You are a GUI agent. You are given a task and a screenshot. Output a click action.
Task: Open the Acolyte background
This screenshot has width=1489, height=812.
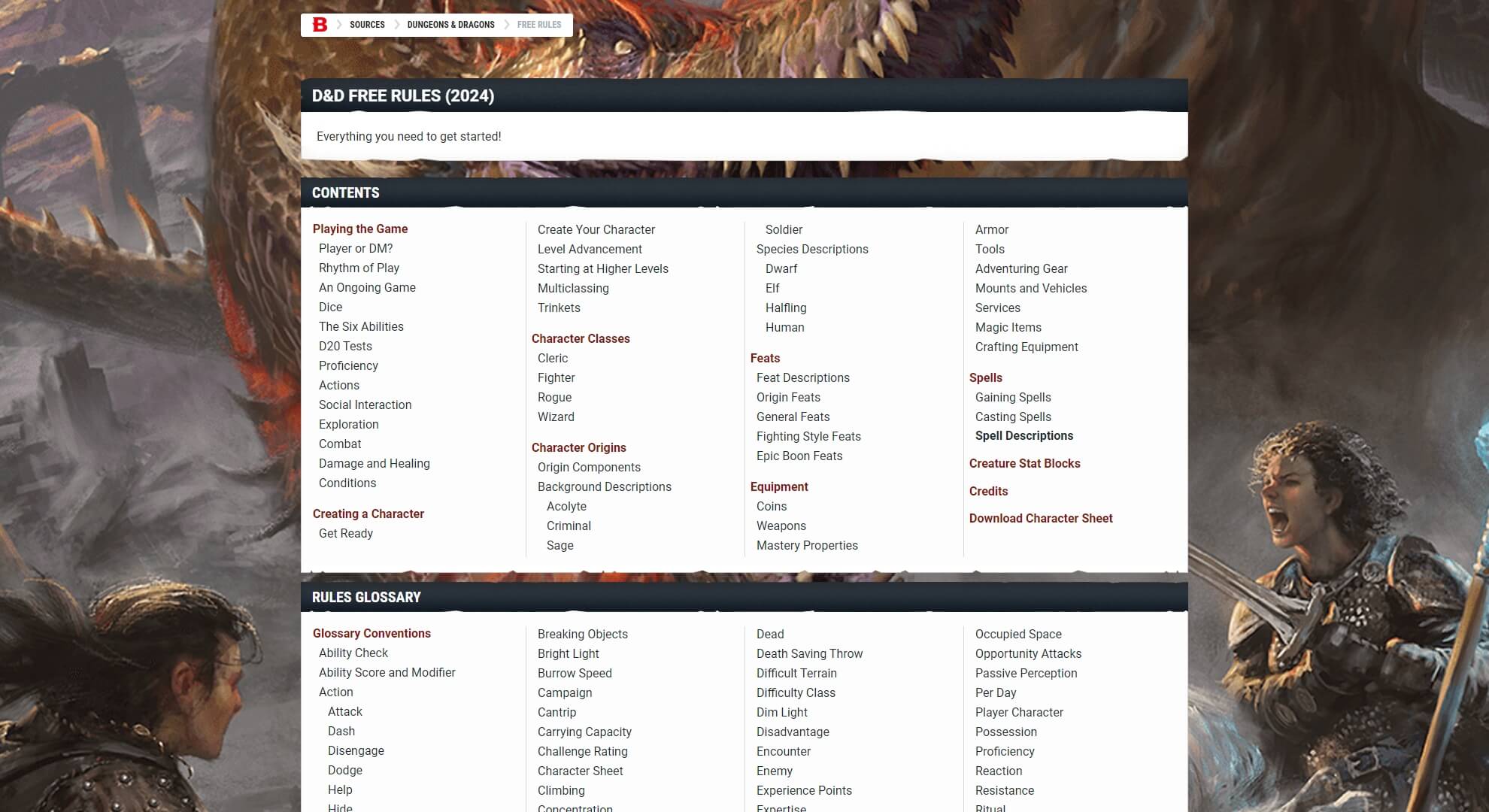click(x=566, y=506)
